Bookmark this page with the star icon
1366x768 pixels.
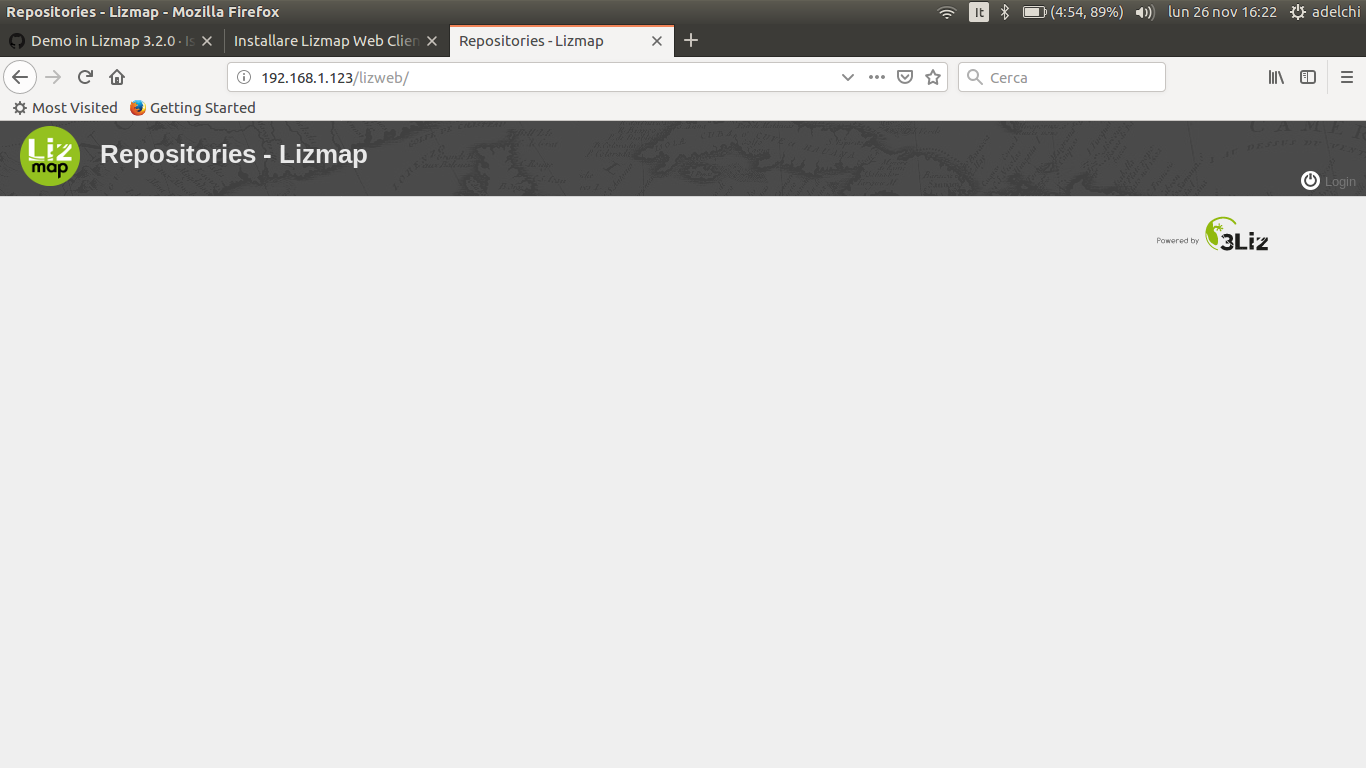click(x=933, y=77)
